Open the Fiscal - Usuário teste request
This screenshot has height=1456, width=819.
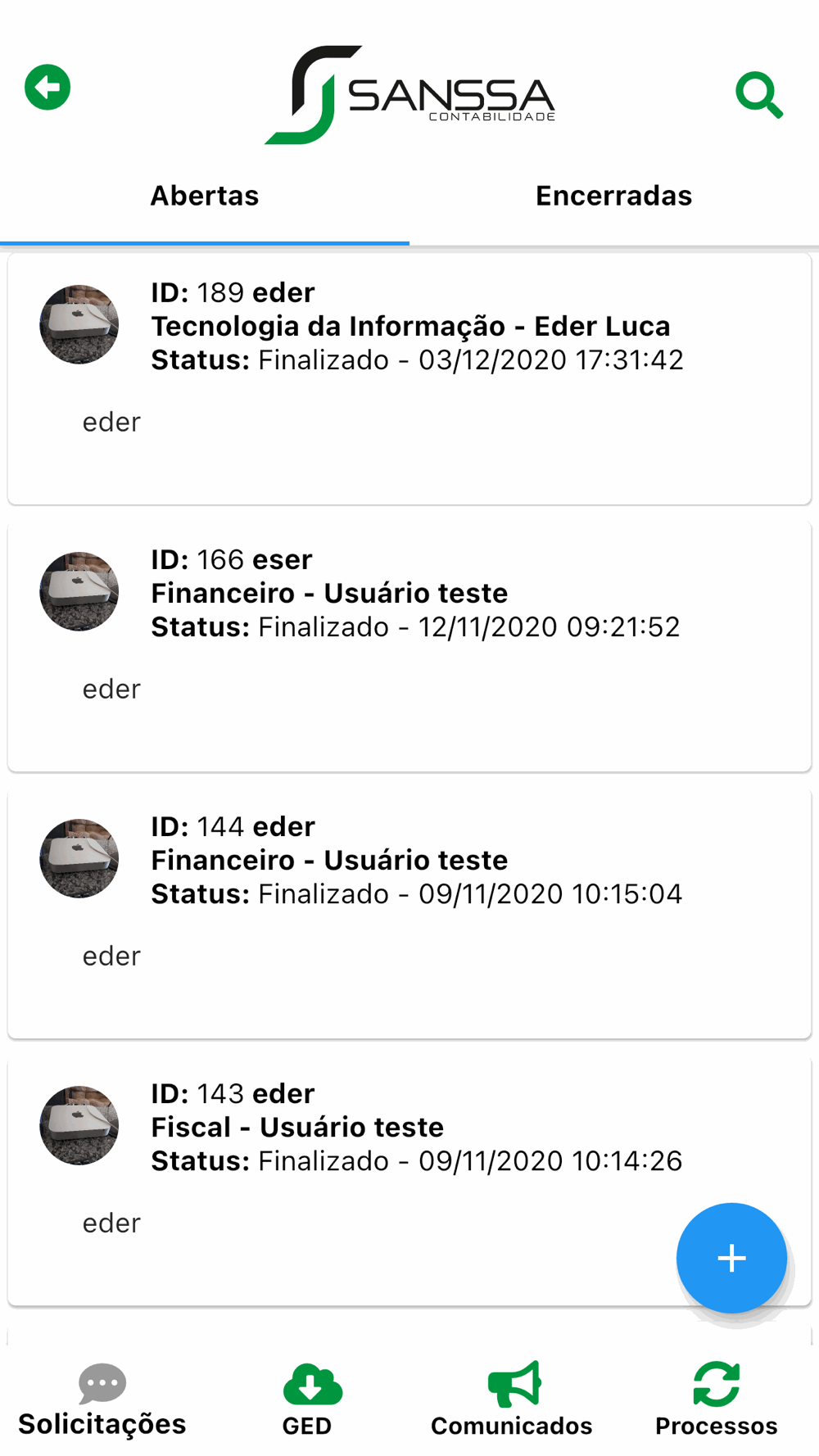[297, 1128]
